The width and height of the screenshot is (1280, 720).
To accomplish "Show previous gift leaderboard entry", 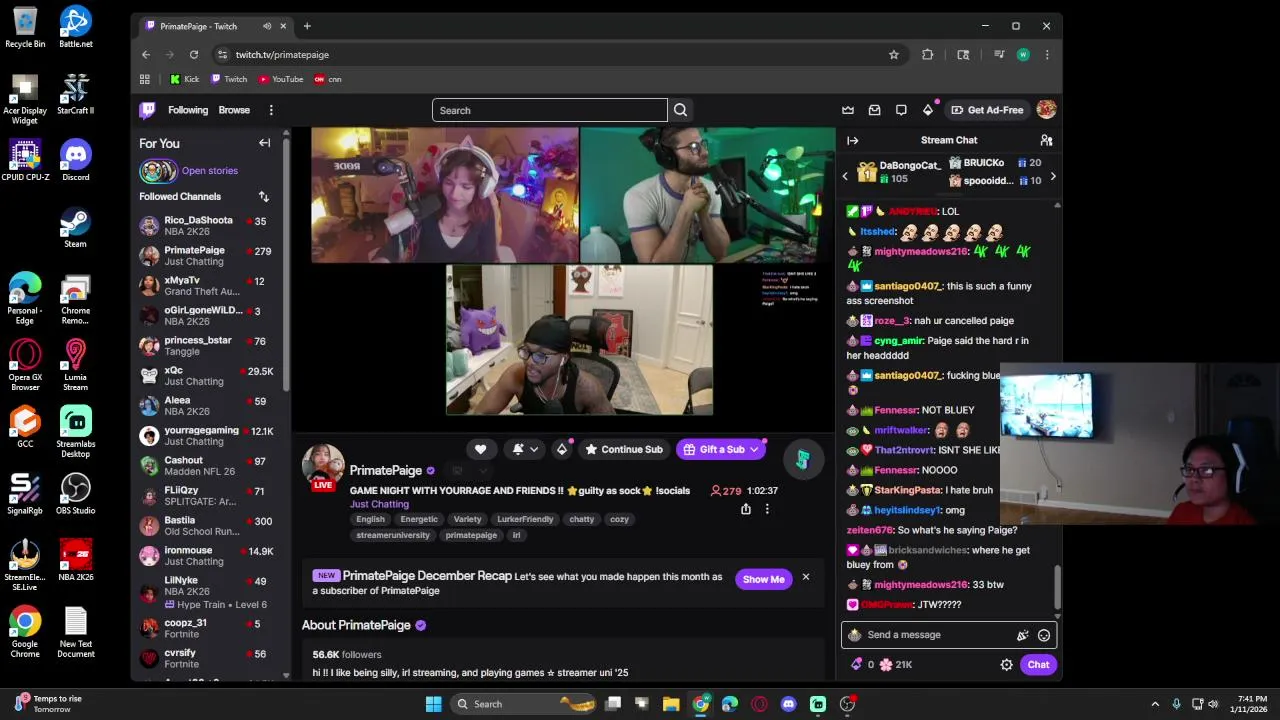I will coord(845,176).
